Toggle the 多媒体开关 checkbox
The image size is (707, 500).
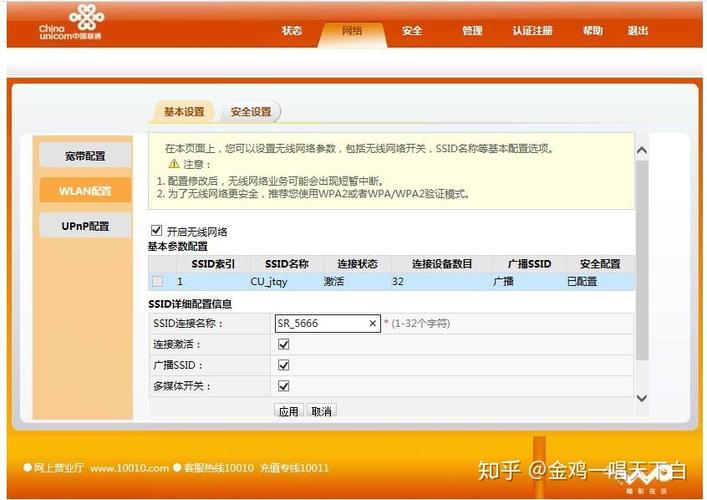click(x=284, y=386)
